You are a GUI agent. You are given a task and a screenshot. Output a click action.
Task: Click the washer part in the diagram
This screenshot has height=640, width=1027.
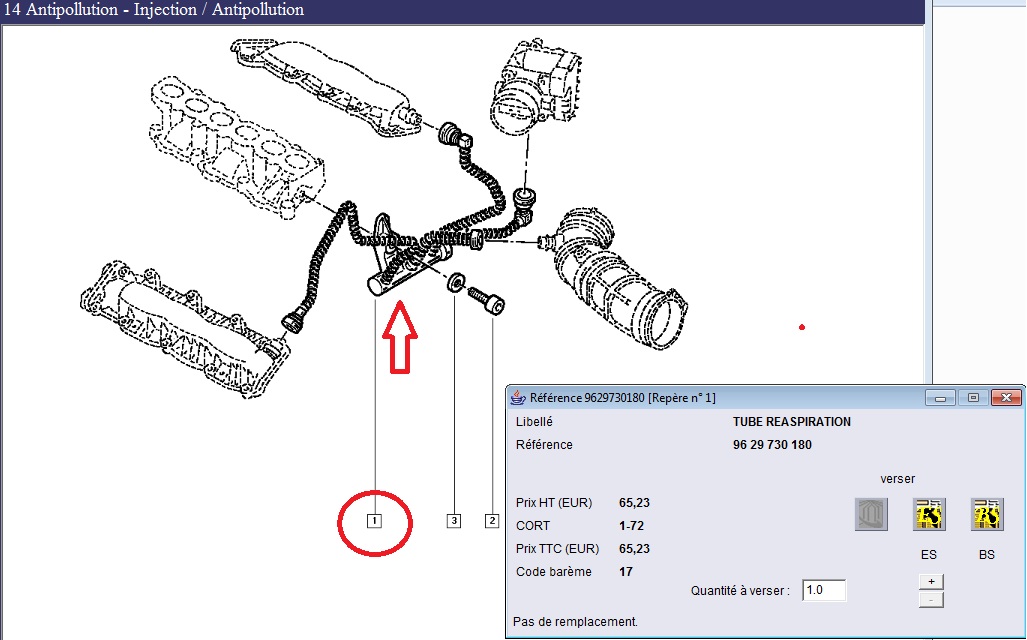455,285
